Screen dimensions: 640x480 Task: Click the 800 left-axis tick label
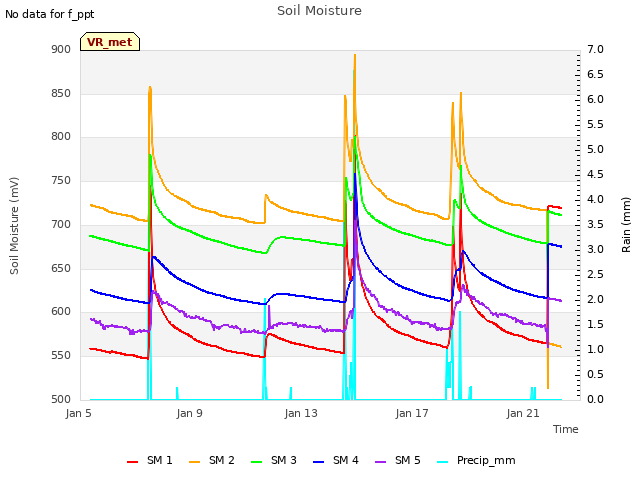point(61,136)
